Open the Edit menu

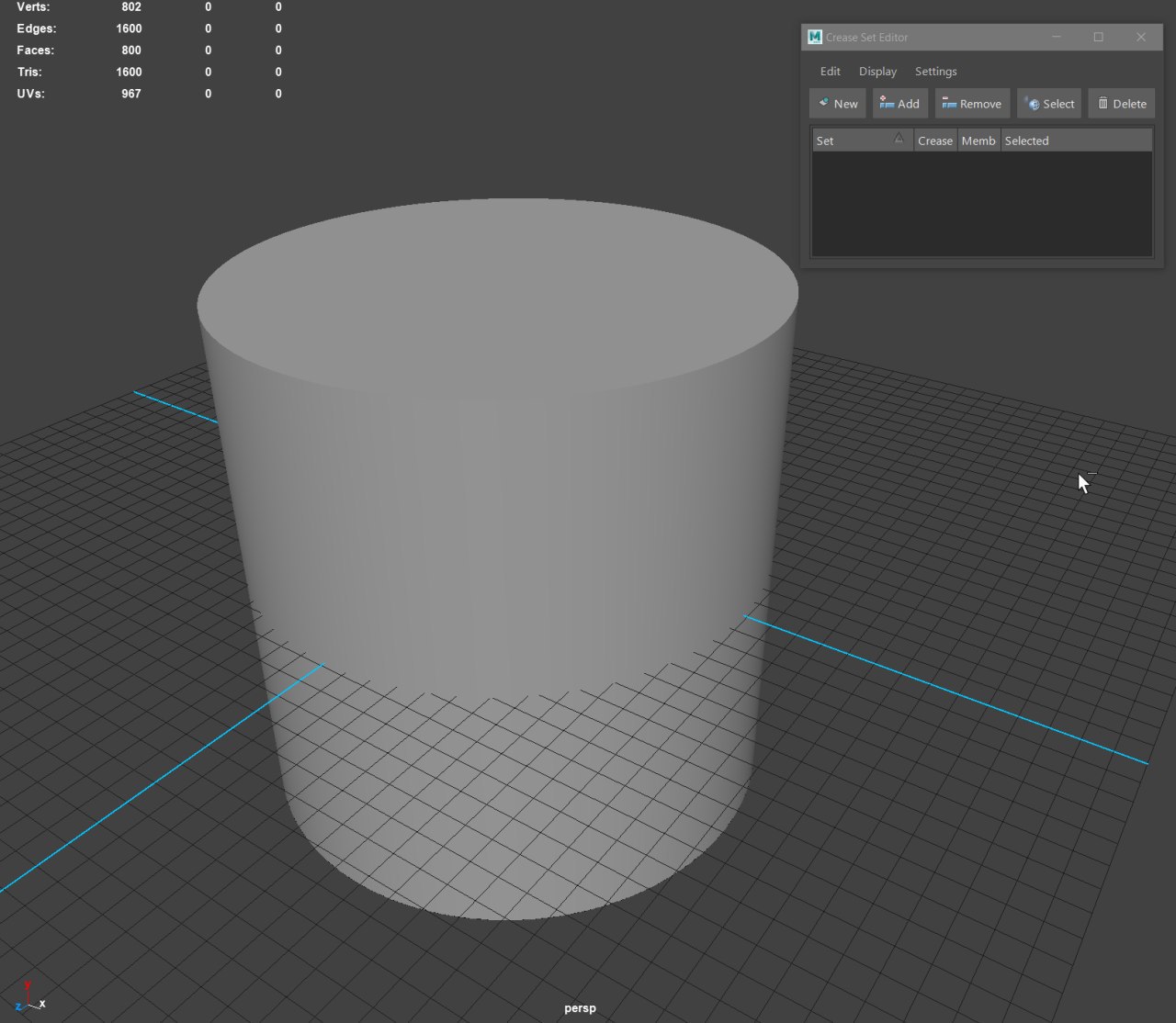point(830,72)
